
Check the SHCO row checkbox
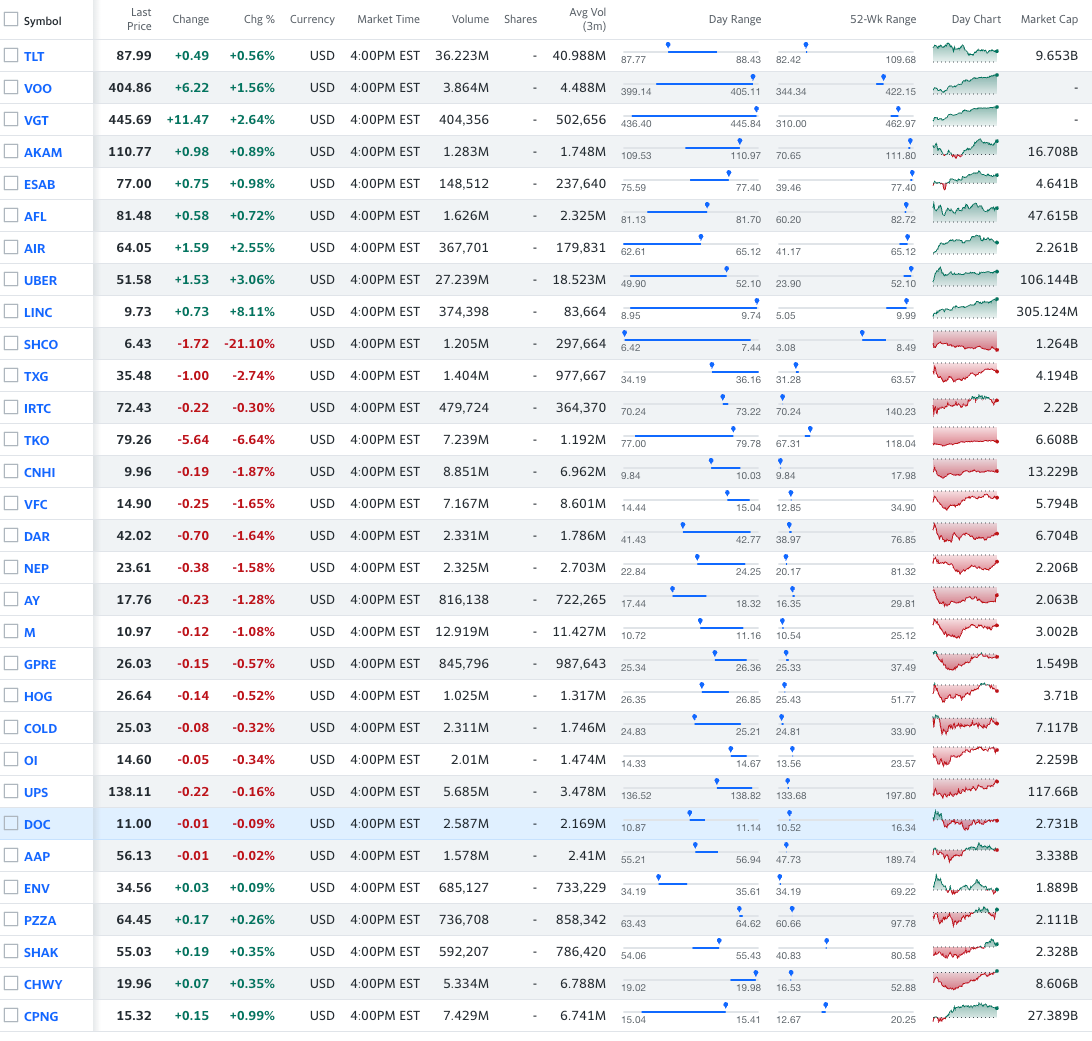coord(10,343)
